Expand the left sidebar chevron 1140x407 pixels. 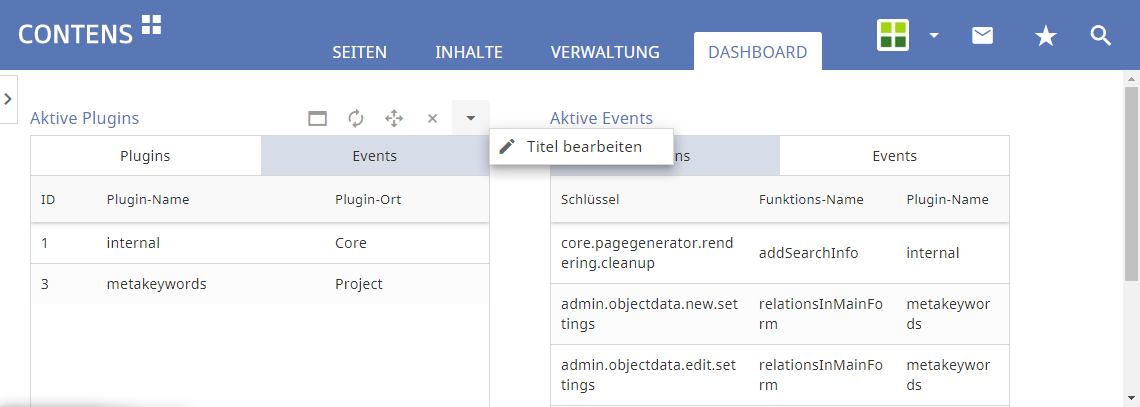point(8,99)
